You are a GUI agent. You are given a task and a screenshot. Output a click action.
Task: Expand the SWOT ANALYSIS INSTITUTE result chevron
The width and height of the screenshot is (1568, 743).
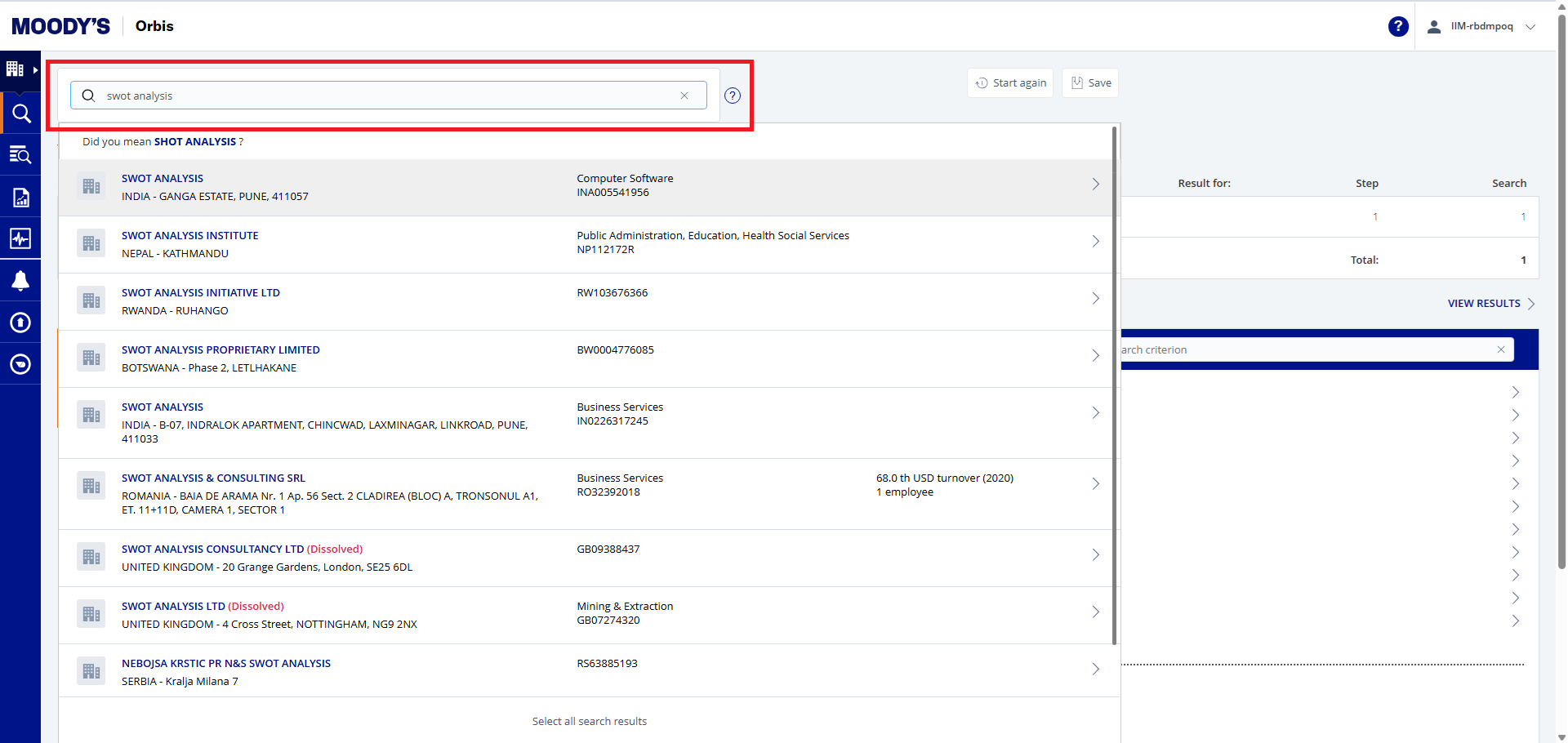pyautogui.click(x=1095, y=242)
